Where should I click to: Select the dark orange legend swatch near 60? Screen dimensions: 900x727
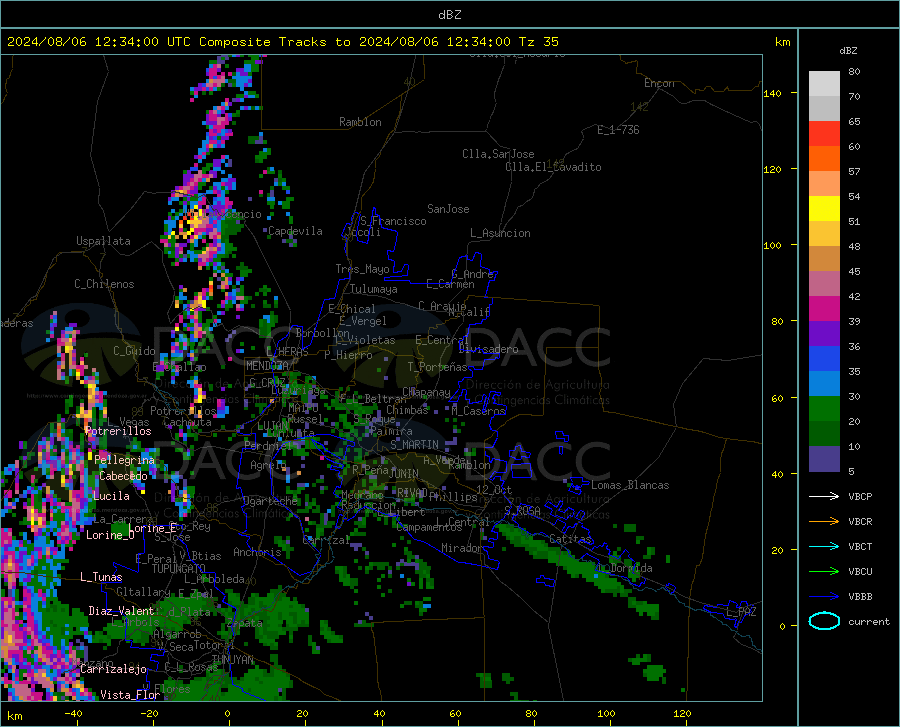point(824,159)
